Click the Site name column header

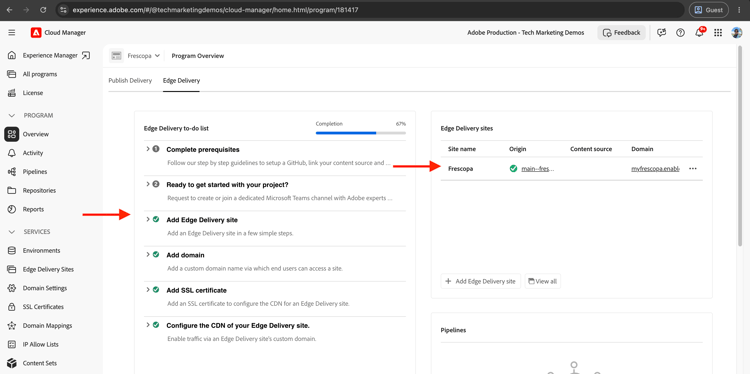click(x=462, y=149)
